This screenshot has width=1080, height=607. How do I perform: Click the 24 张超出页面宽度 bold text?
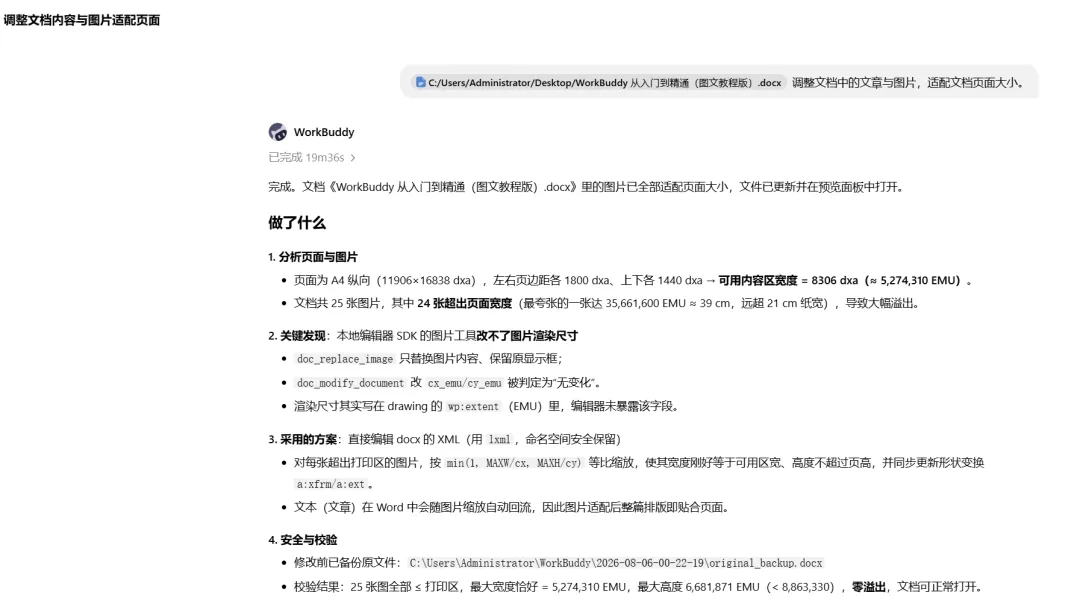(465, 303)
